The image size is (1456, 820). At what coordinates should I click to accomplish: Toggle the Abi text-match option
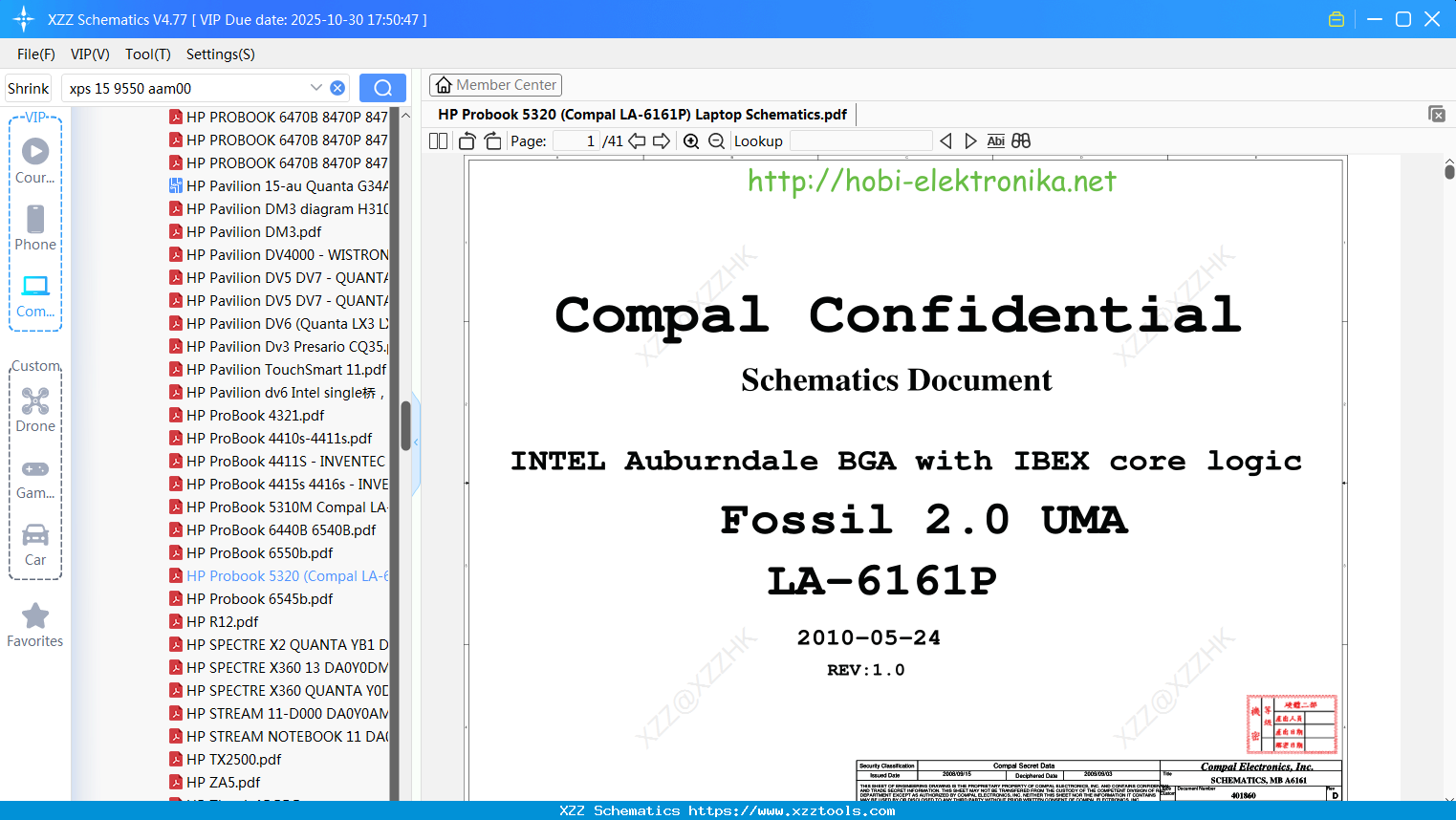click(995, 140)
